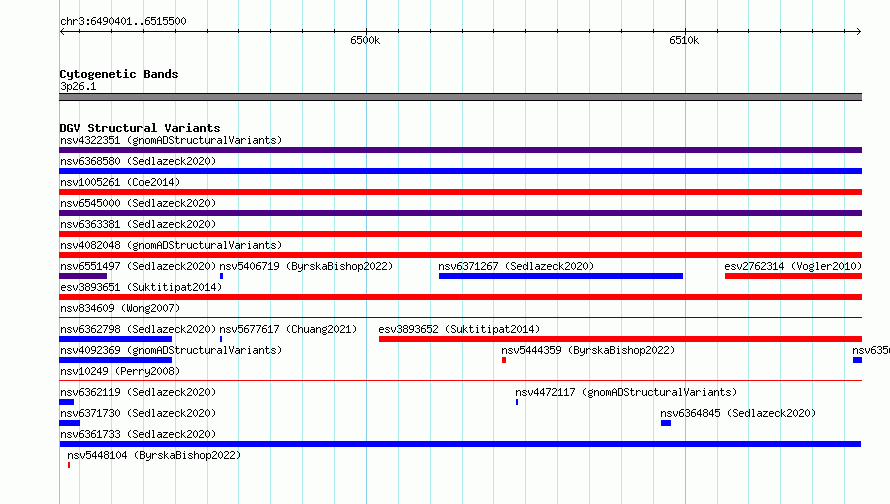Select nsv5444359 (ByrskaBishop2022) label
This screenshot has width=890, height=504.
[x=588, y=350]
